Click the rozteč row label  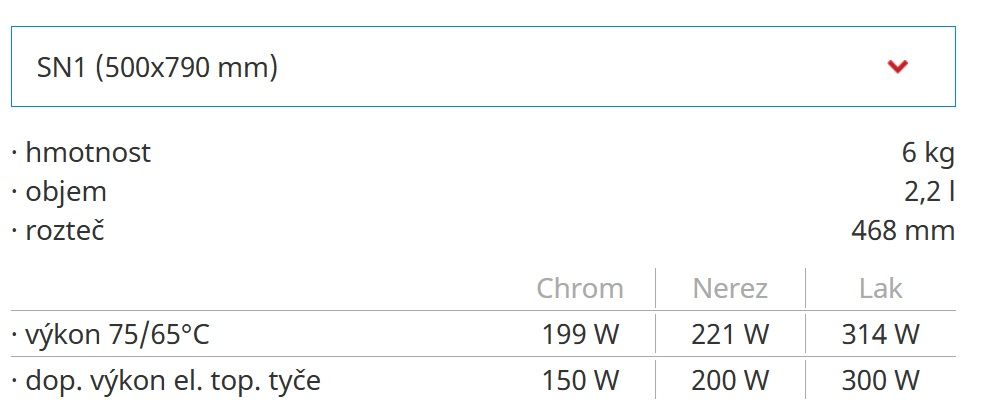coord(64,230)
